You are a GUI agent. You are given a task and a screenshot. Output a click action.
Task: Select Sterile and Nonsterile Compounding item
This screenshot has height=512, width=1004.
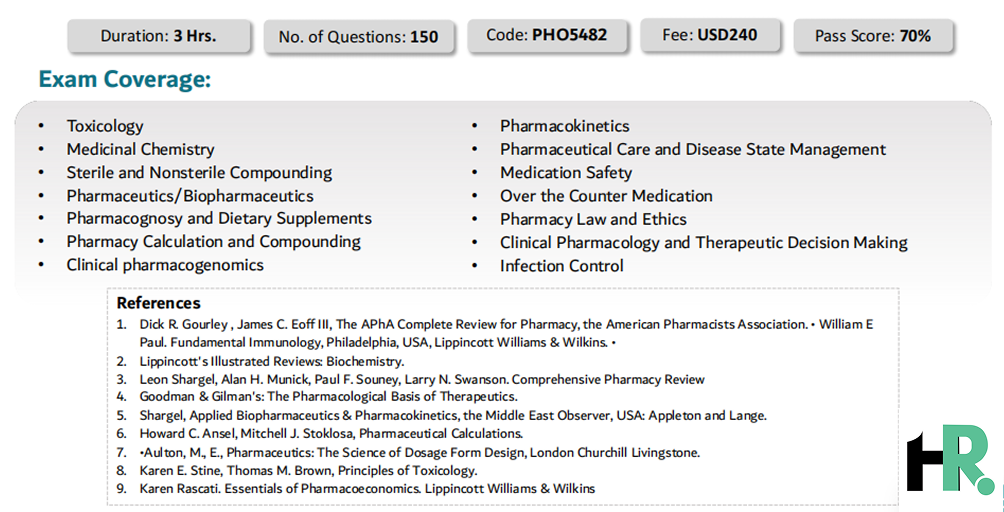(x=199, y=173)
